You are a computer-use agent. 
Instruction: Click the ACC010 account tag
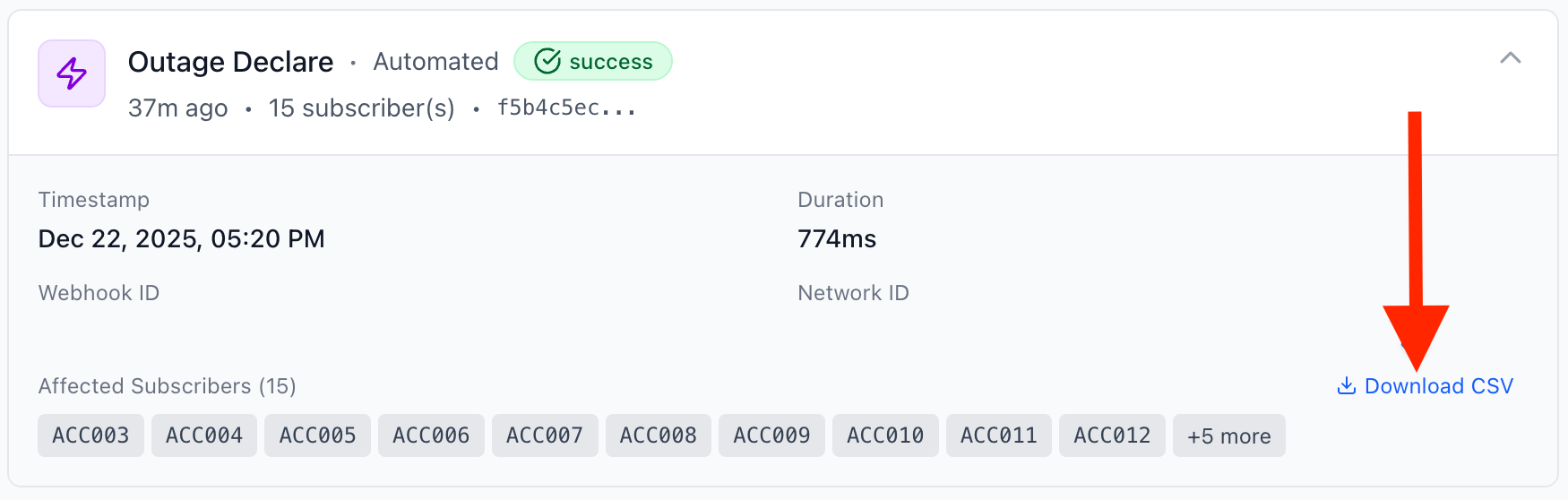(x=885, y=435)
